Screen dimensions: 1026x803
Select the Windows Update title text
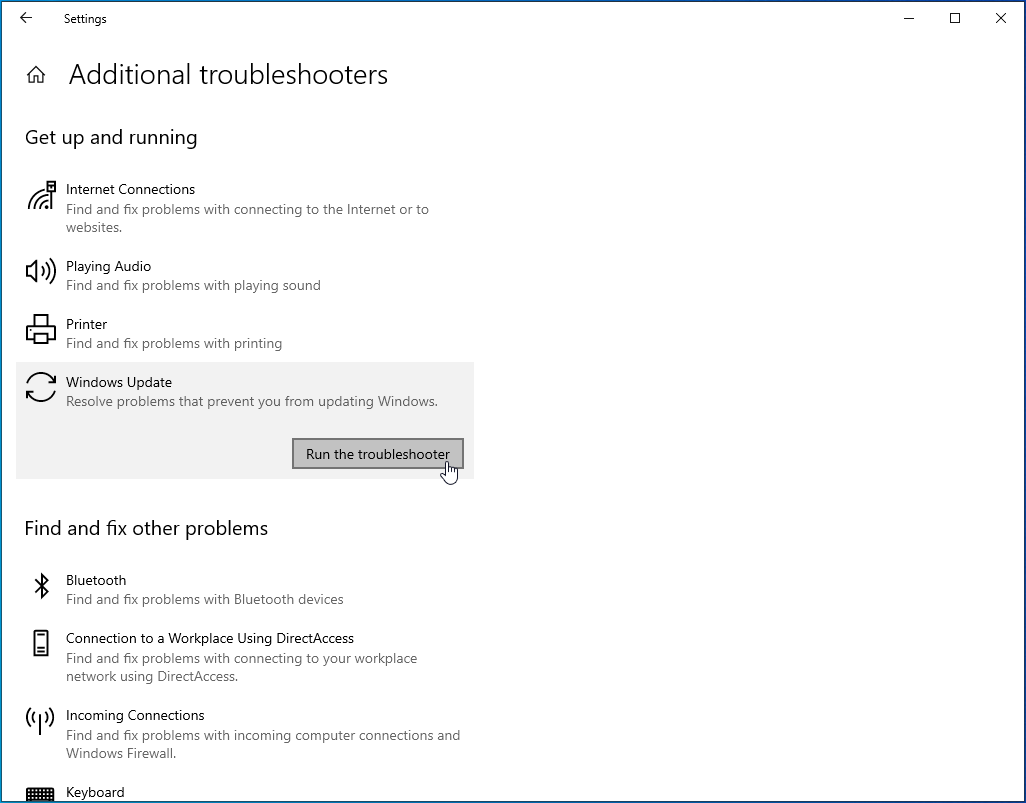pos(119,382)
